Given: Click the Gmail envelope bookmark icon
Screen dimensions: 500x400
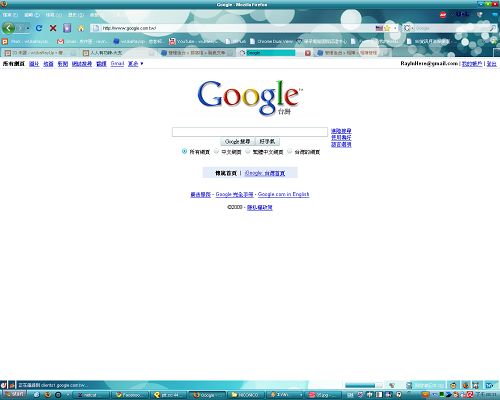Looking at the screenshot, I should [x=60, y=41].
